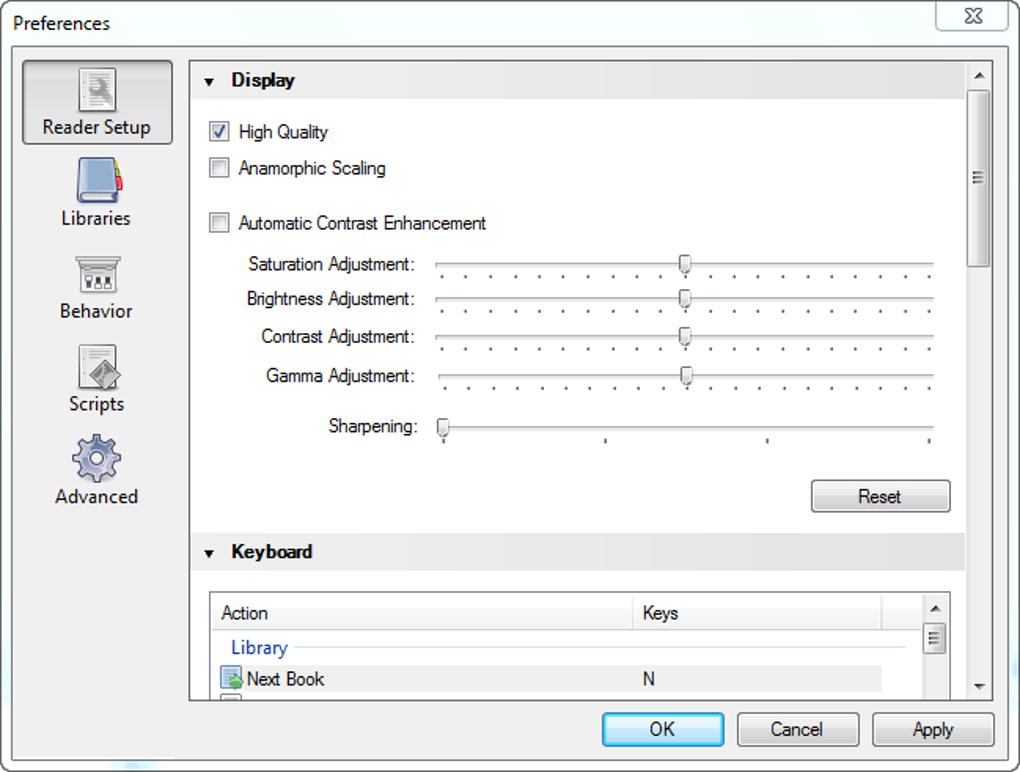Click the Brightness Adjustment slider handle

coord(684,299)
